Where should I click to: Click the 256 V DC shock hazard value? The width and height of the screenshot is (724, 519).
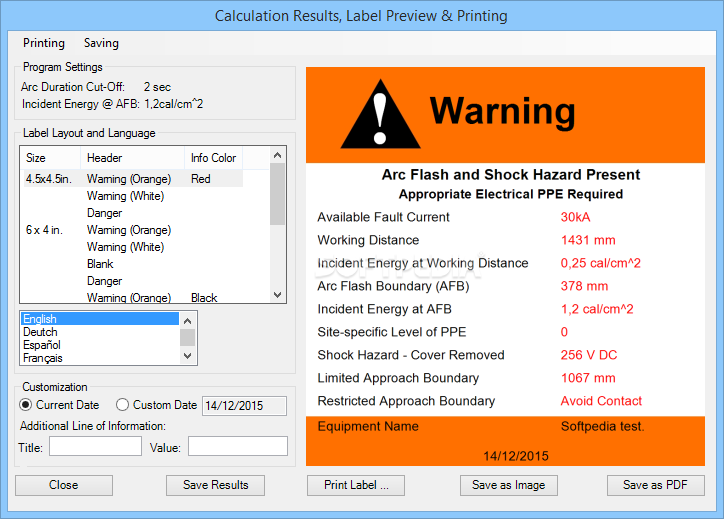[589, 355]
